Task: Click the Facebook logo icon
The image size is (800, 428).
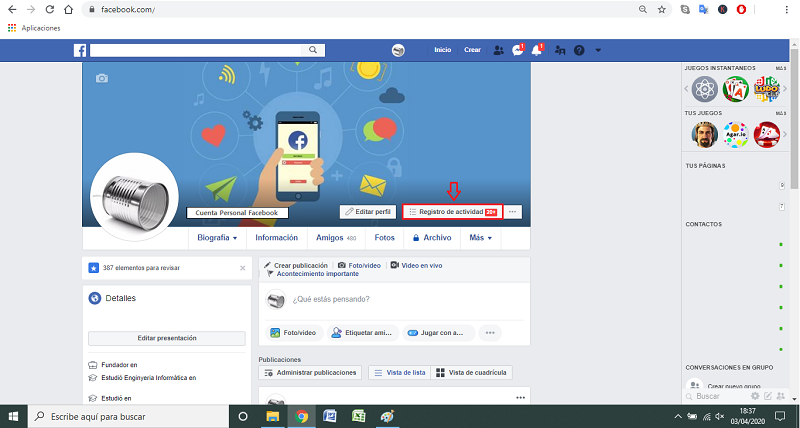Action: (80, 50)
